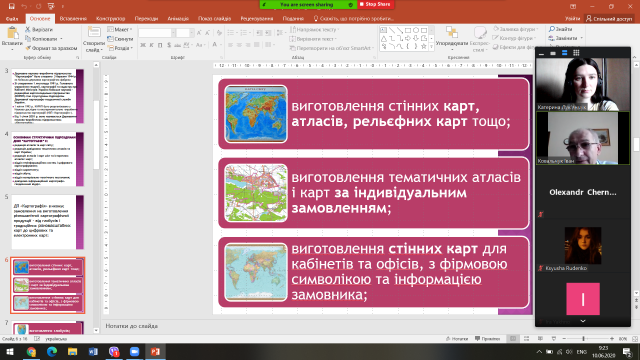Screen dimensions: 640x360
Task: Start slideshow from status bar icon
Action: point(553,339)
